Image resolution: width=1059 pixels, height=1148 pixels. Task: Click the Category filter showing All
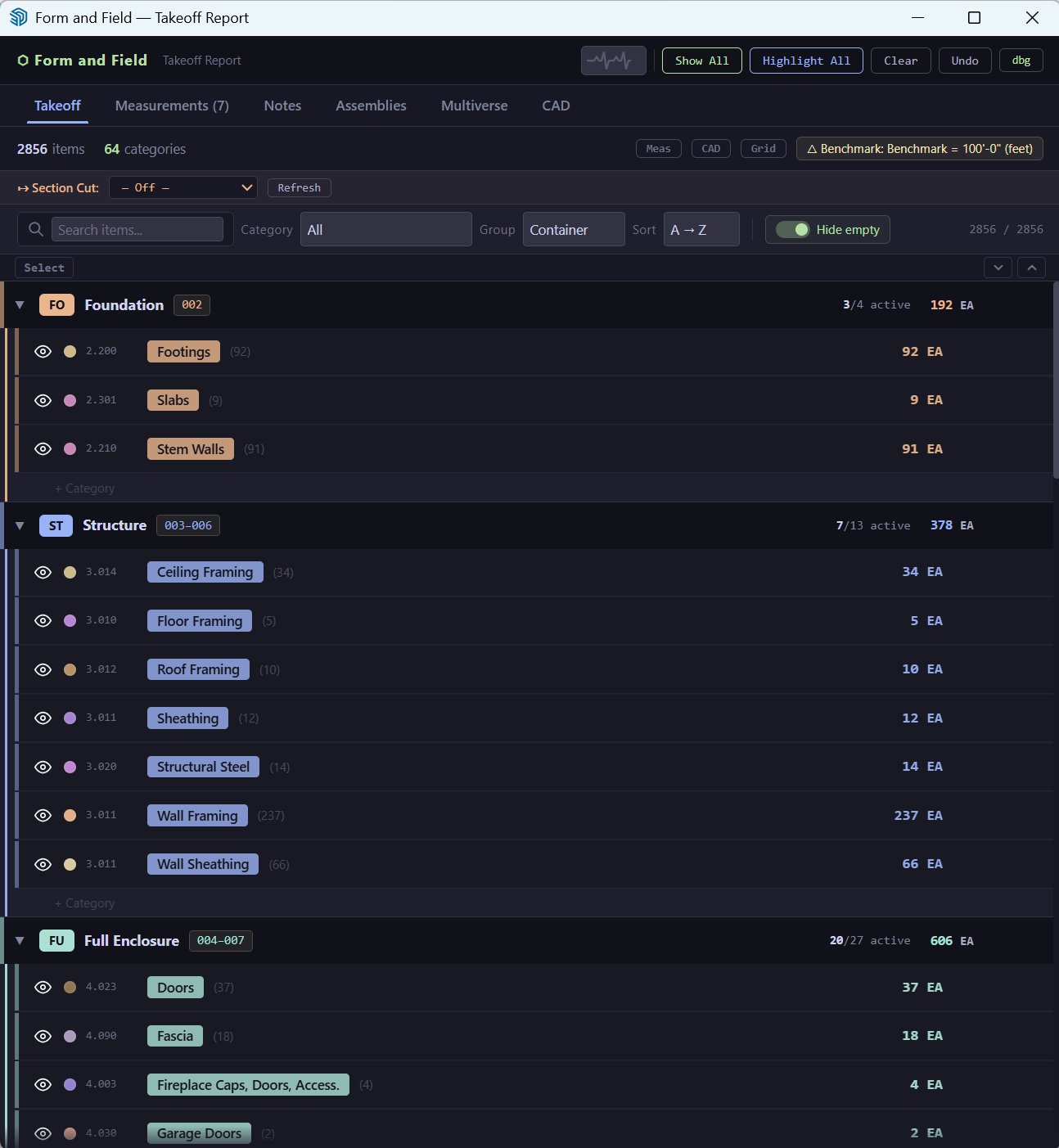(385, 229)
